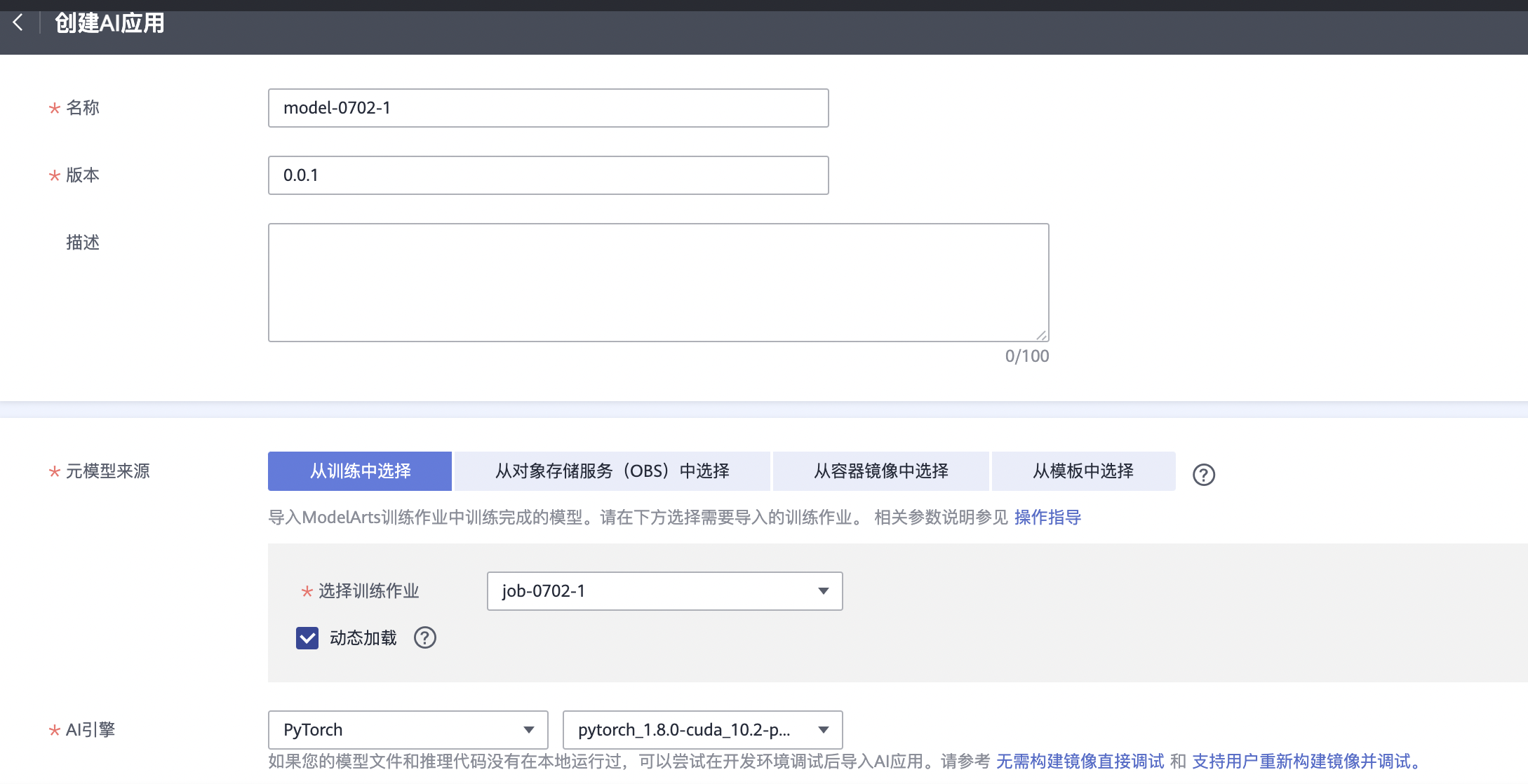The image size is (1528, 784).
Task: Switch to 从容器镜像中选择 tab
Action: [880, 471]
